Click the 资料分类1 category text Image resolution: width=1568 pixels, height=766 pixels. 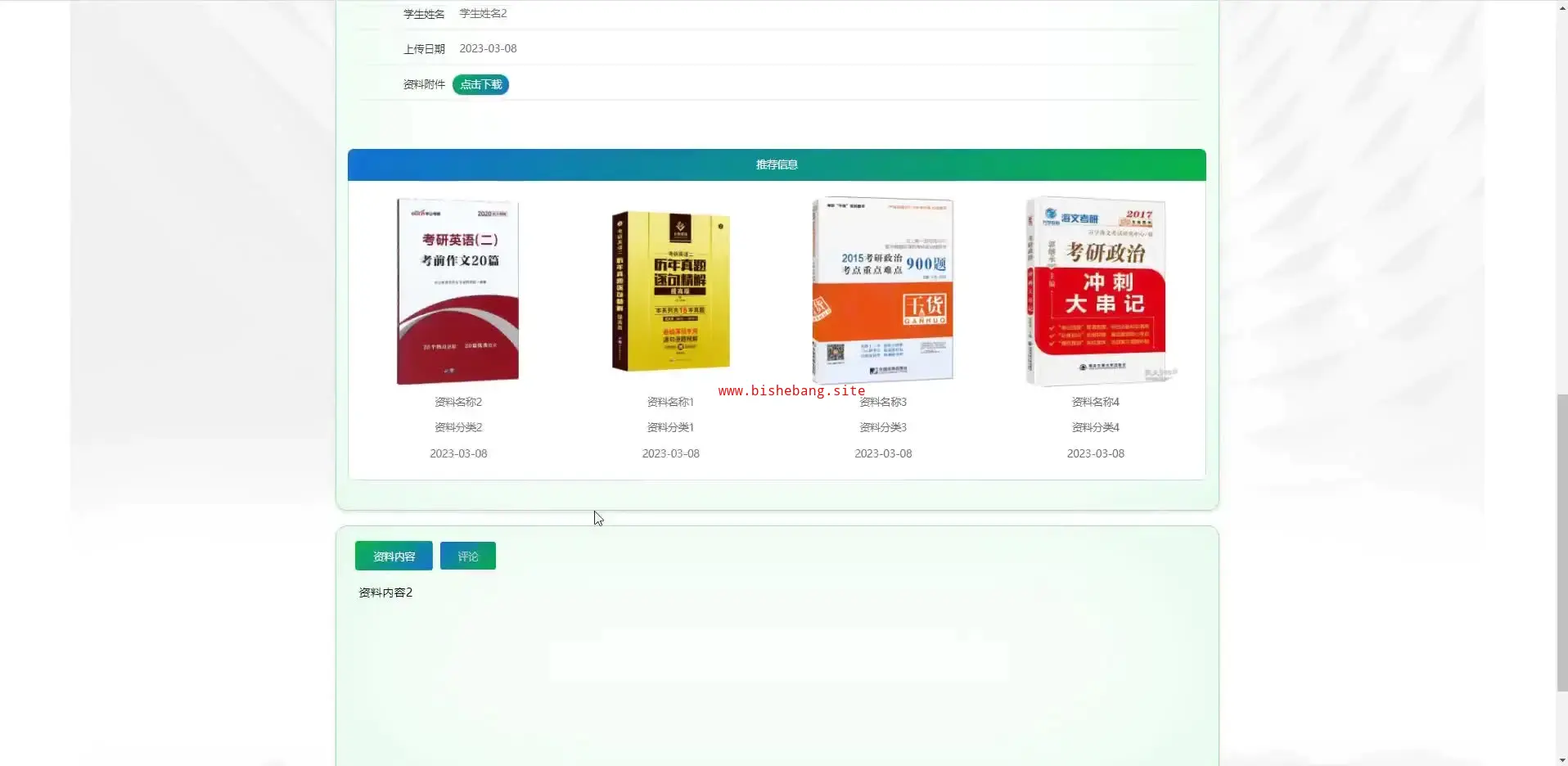[670, 427]
